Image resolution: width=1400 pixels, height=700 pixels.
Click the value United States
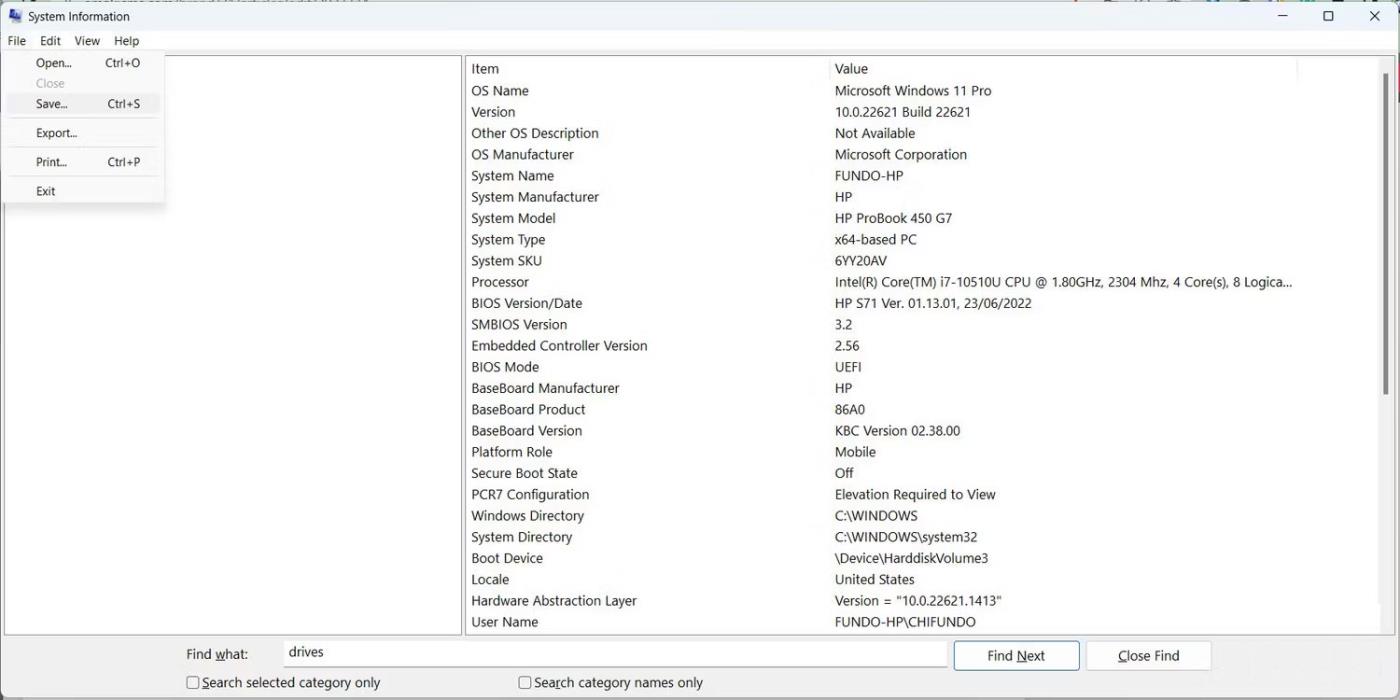pyautogui.click(x=874, y=580)
